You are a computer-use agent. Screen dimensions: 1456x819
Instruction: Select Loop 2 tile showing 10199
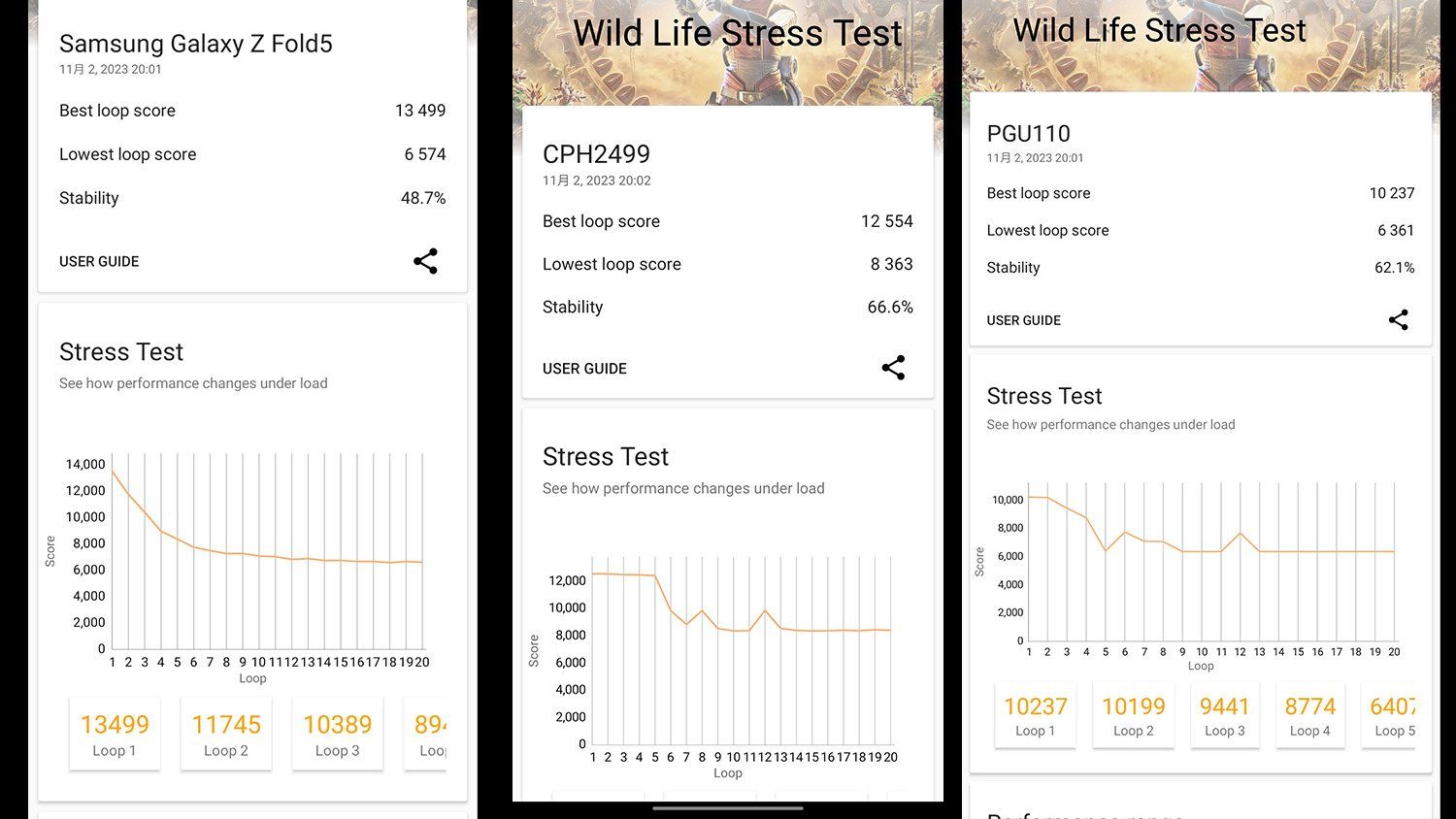(x=1133, y=716)
